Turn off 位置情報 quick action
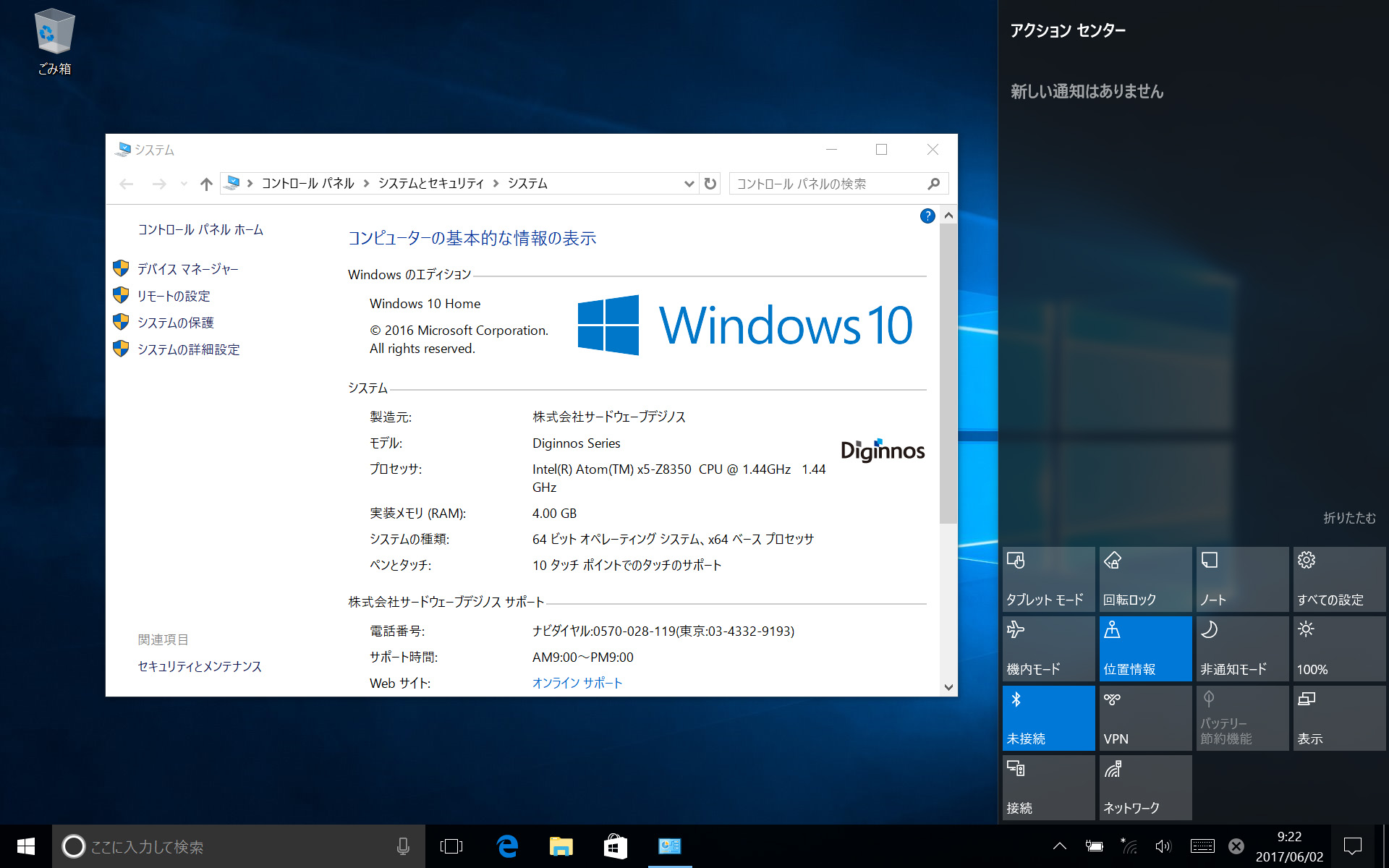The width and height of the screenshot is (1389, 868). coord(1144,648)
